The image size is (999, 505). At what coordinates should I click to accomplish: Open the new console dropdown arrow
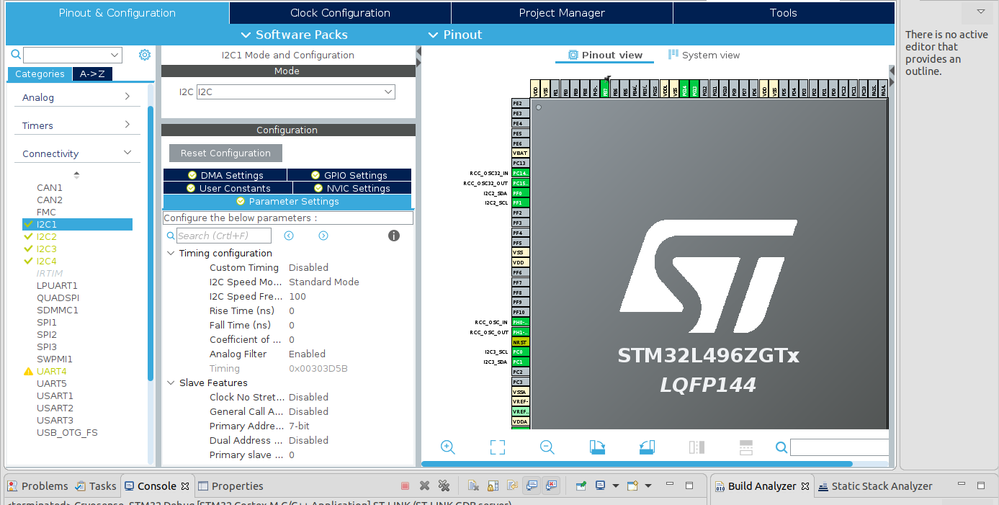coord(647,486)
